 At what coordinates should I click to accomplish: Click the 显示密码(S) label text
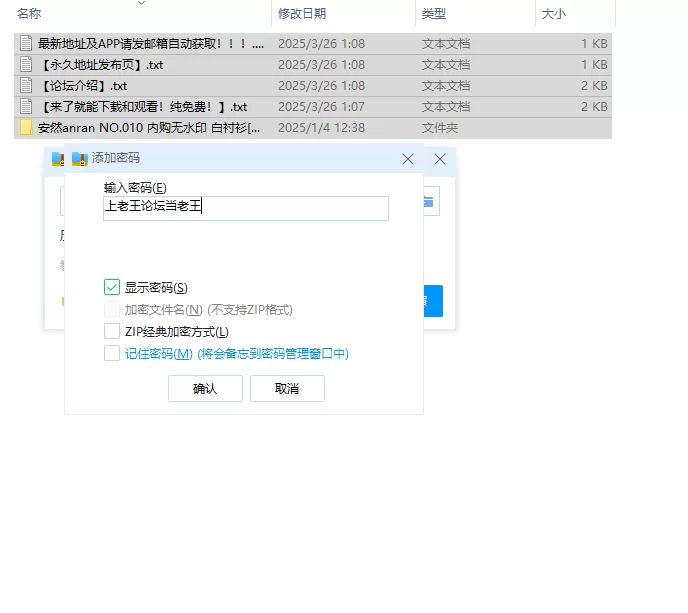156,288
